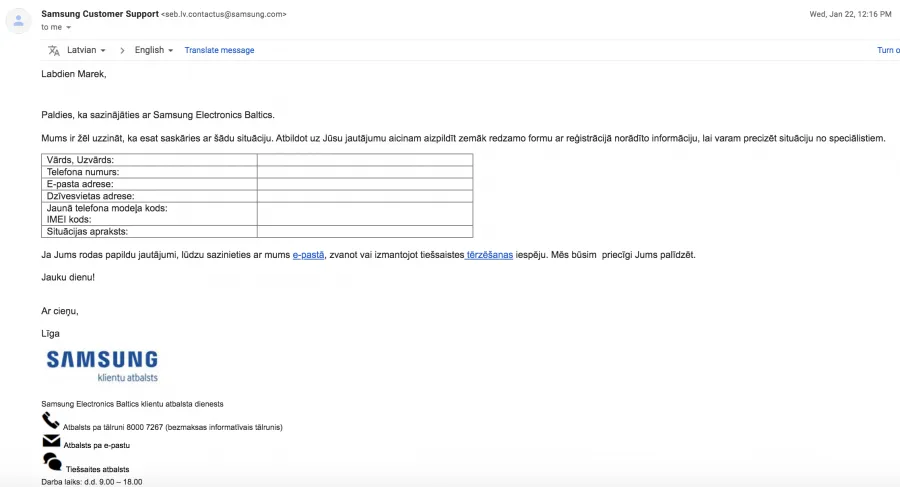The width and height of the screenshot is (900, 487).
Task: Click the working hours line "Darba laiks"
Action: (x=92, y=482)
